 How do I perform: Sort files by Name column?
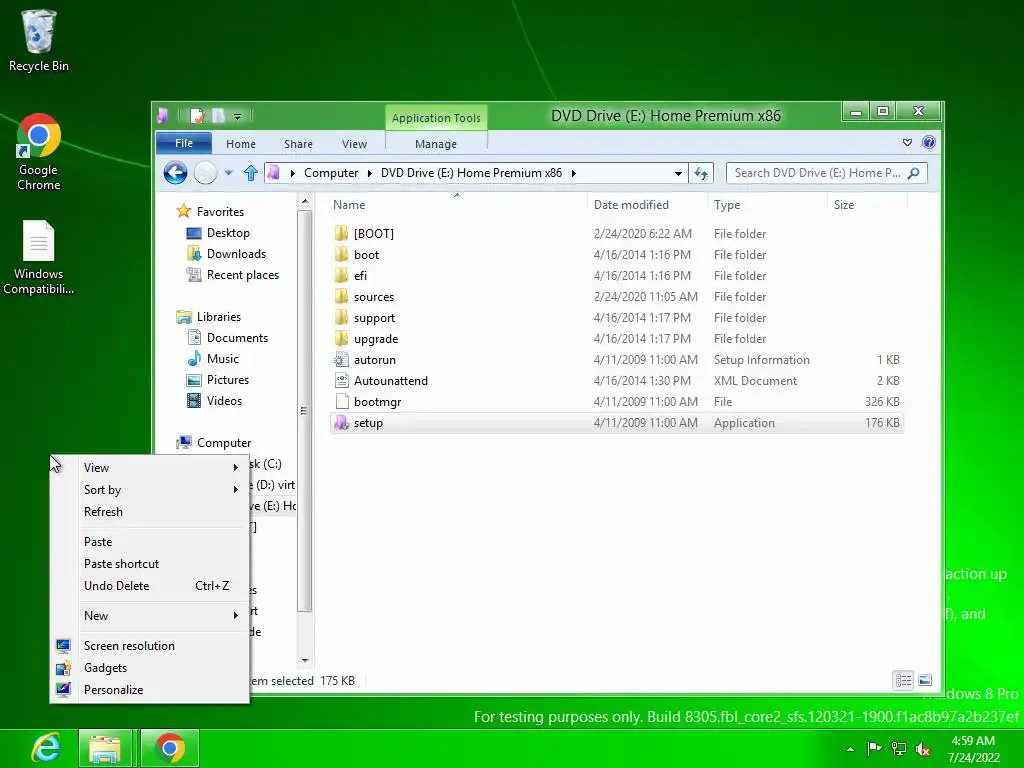349,204
